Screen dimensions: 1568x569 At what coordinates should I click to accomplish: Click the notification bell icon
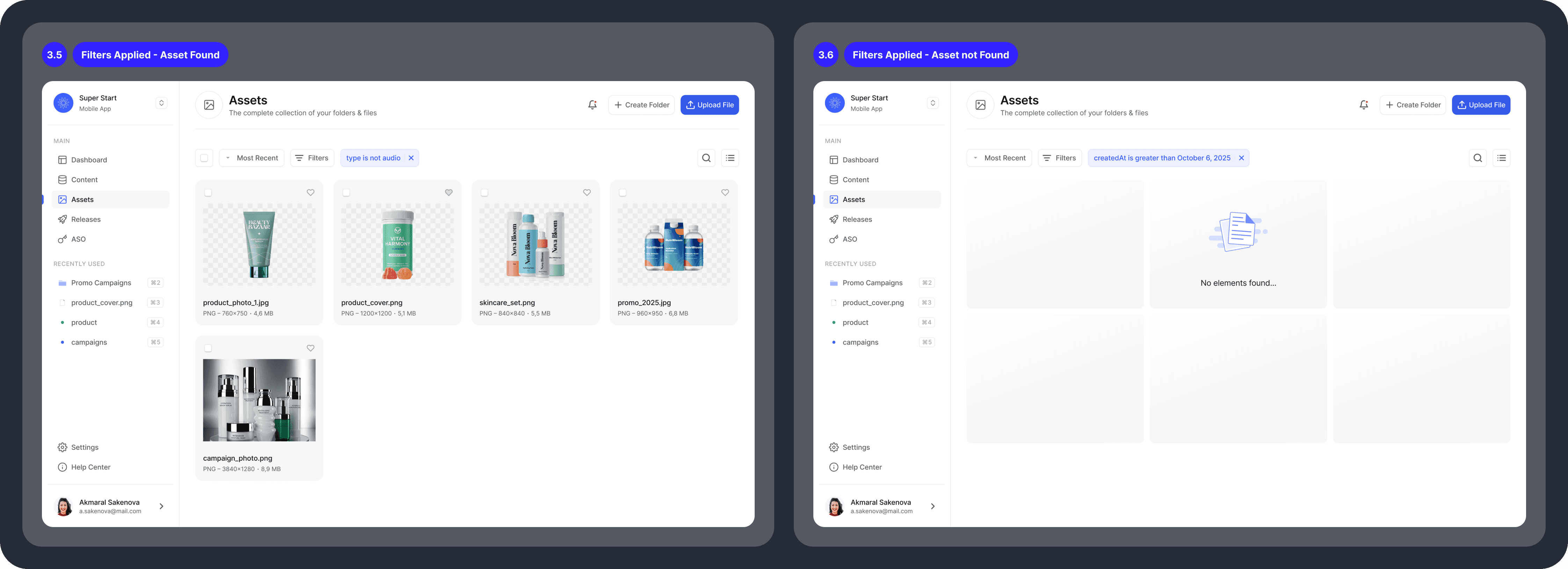click(x=591, y=104)
